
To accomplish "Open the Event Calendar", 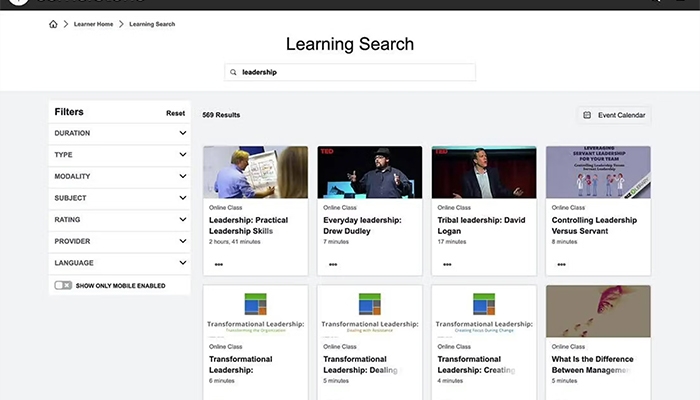I will pos(614,115).
